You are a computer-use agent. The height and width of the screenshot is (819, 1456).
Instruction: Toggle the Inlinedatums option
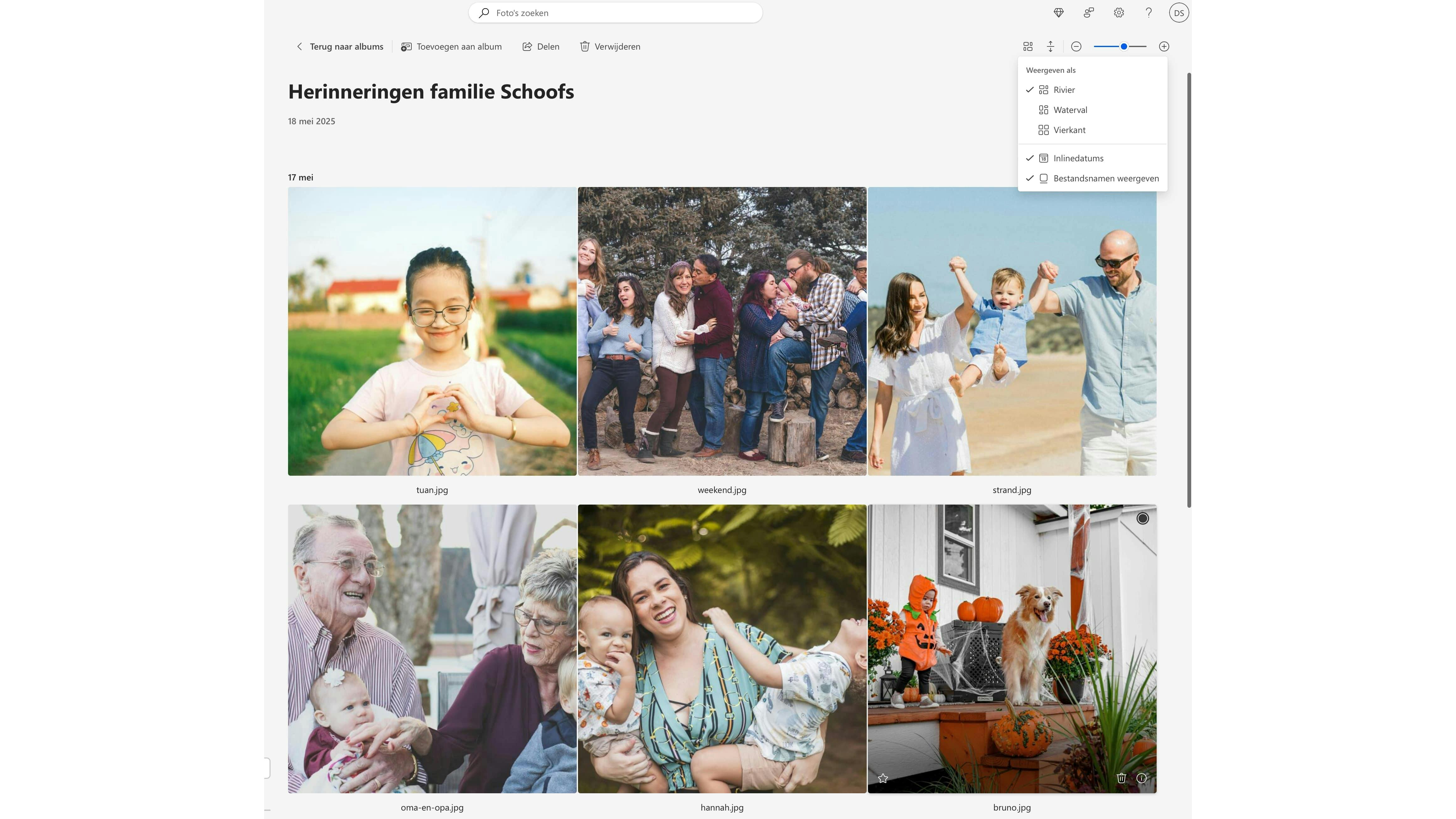tap(1078, 158)
